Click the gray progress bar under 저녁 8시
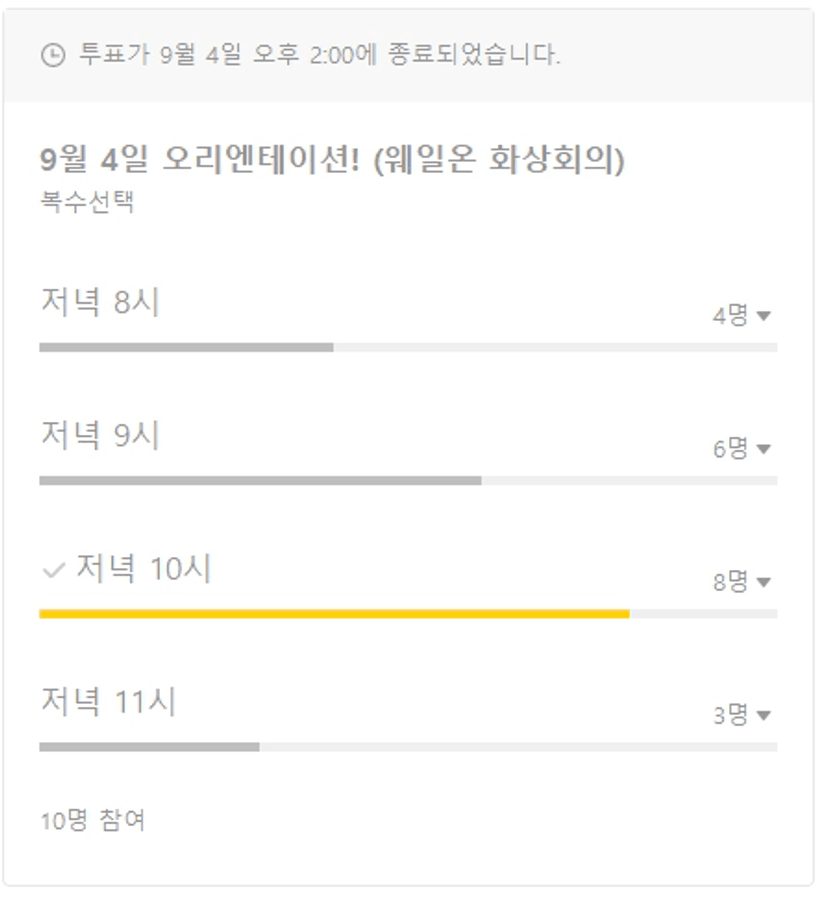 tap(186, 348)
